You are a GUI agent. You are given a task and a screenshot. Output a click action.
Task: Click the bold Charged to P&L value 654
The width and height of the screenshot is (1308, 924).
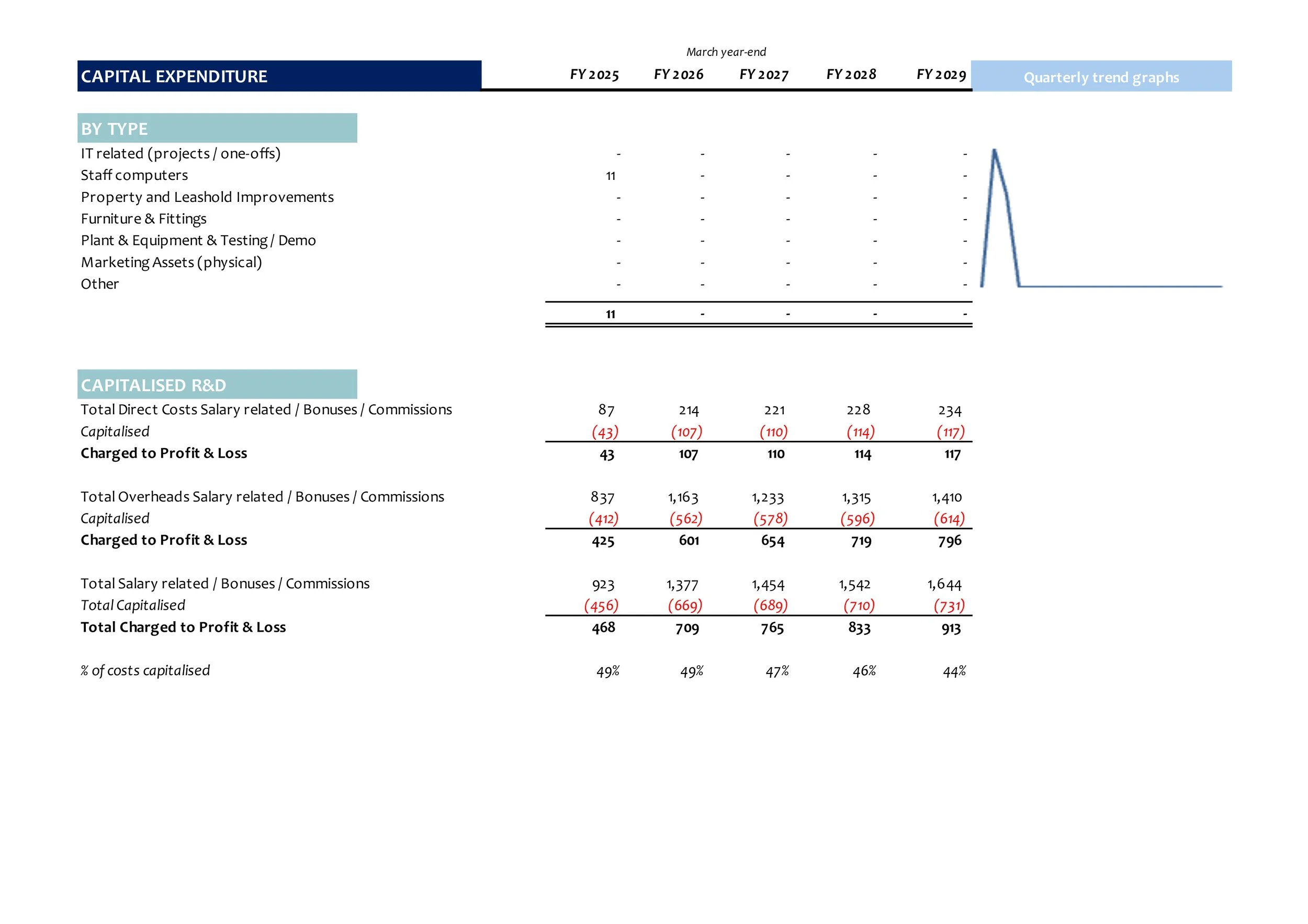pyautogui.click(x=772, y=541)
